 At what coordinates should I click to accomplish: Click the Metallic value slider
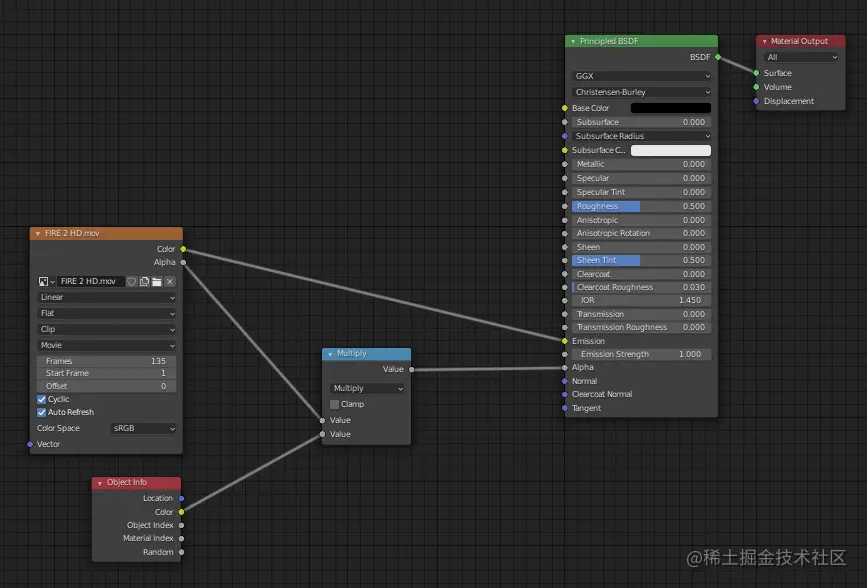pos(641,164)
